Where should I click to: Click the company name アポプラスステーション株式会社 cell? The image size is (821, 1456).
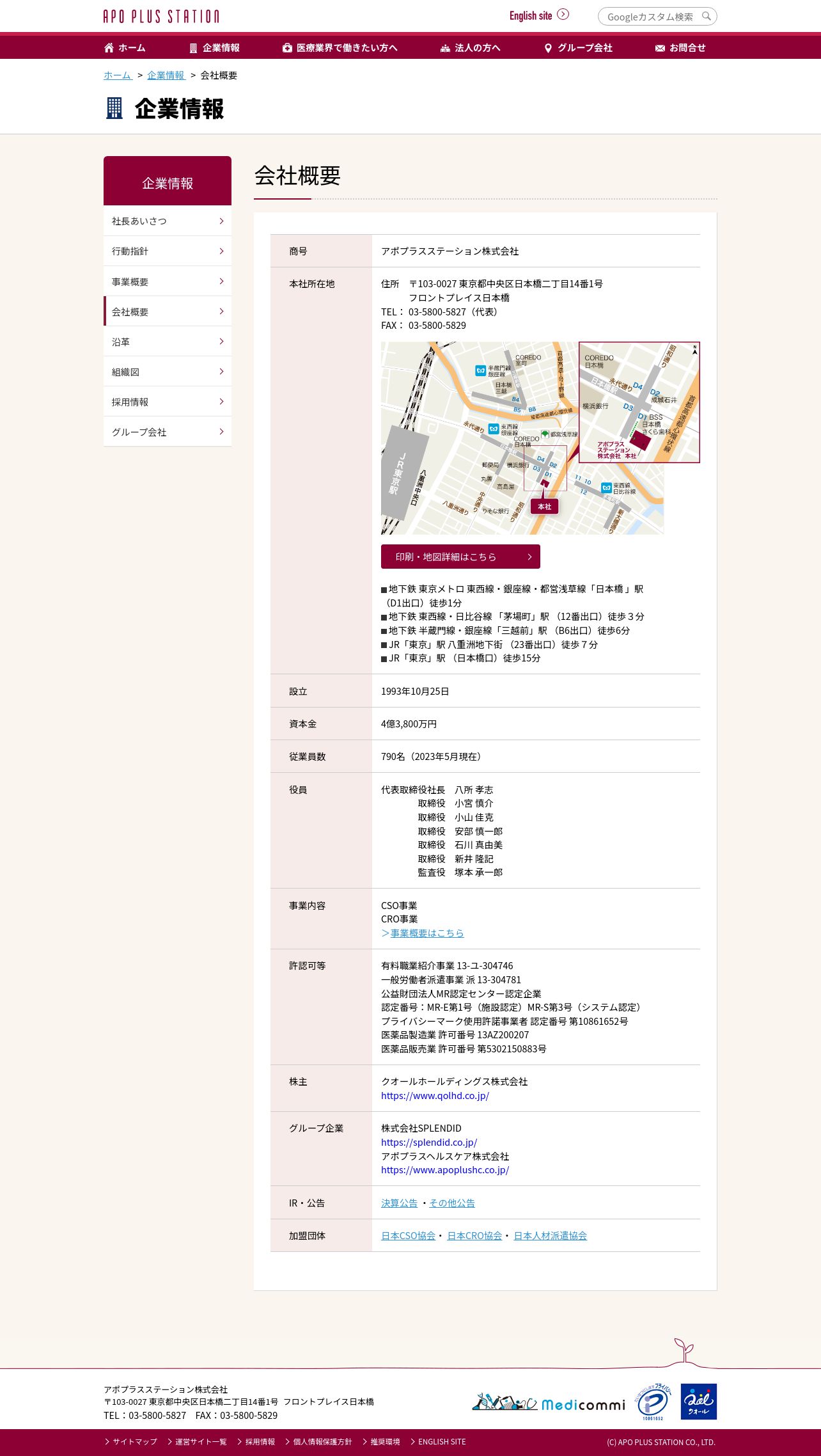(x=450, y=251)
